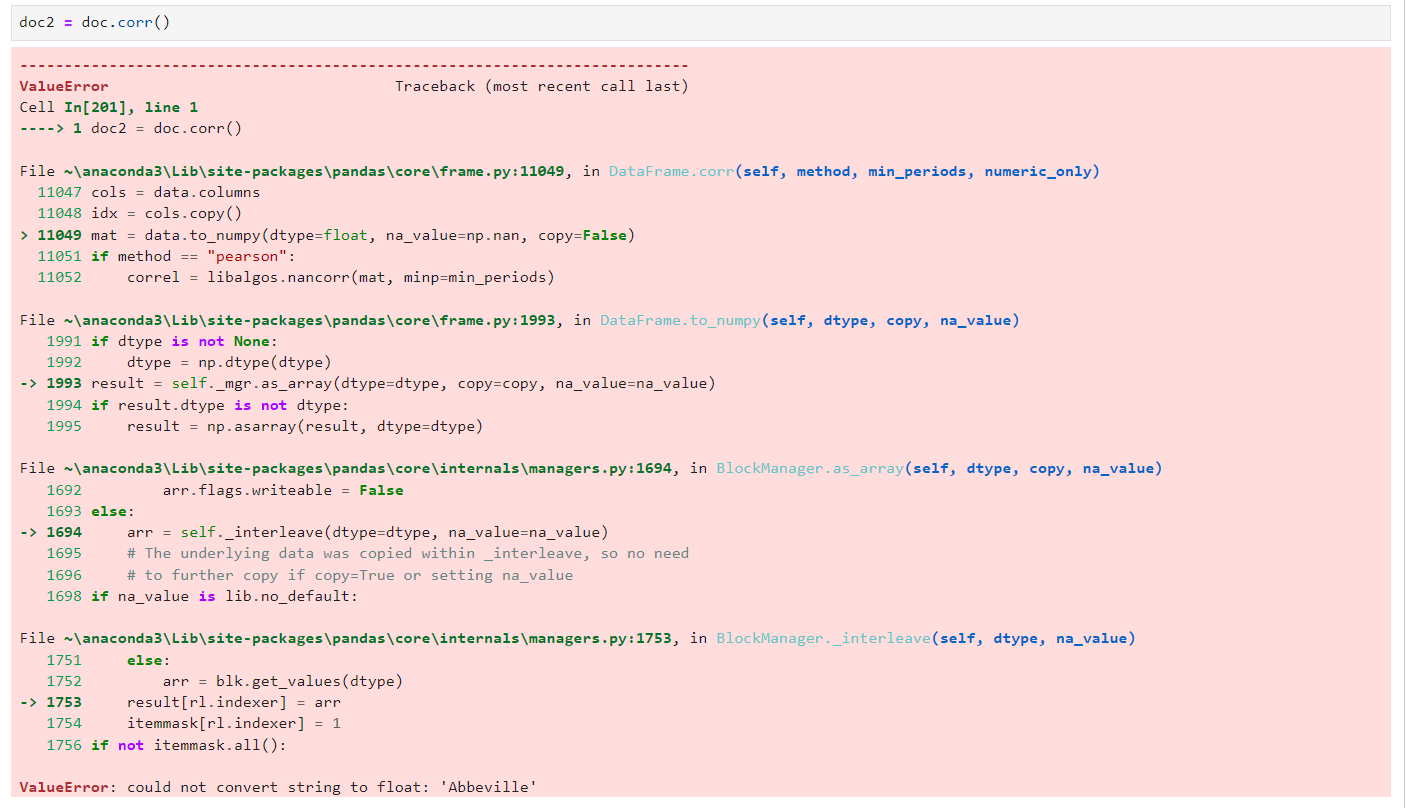Click the code cell 'doc2 = doc.corr()'
The height and width of the screenshot is (808, 1405).
click(700, 22)
